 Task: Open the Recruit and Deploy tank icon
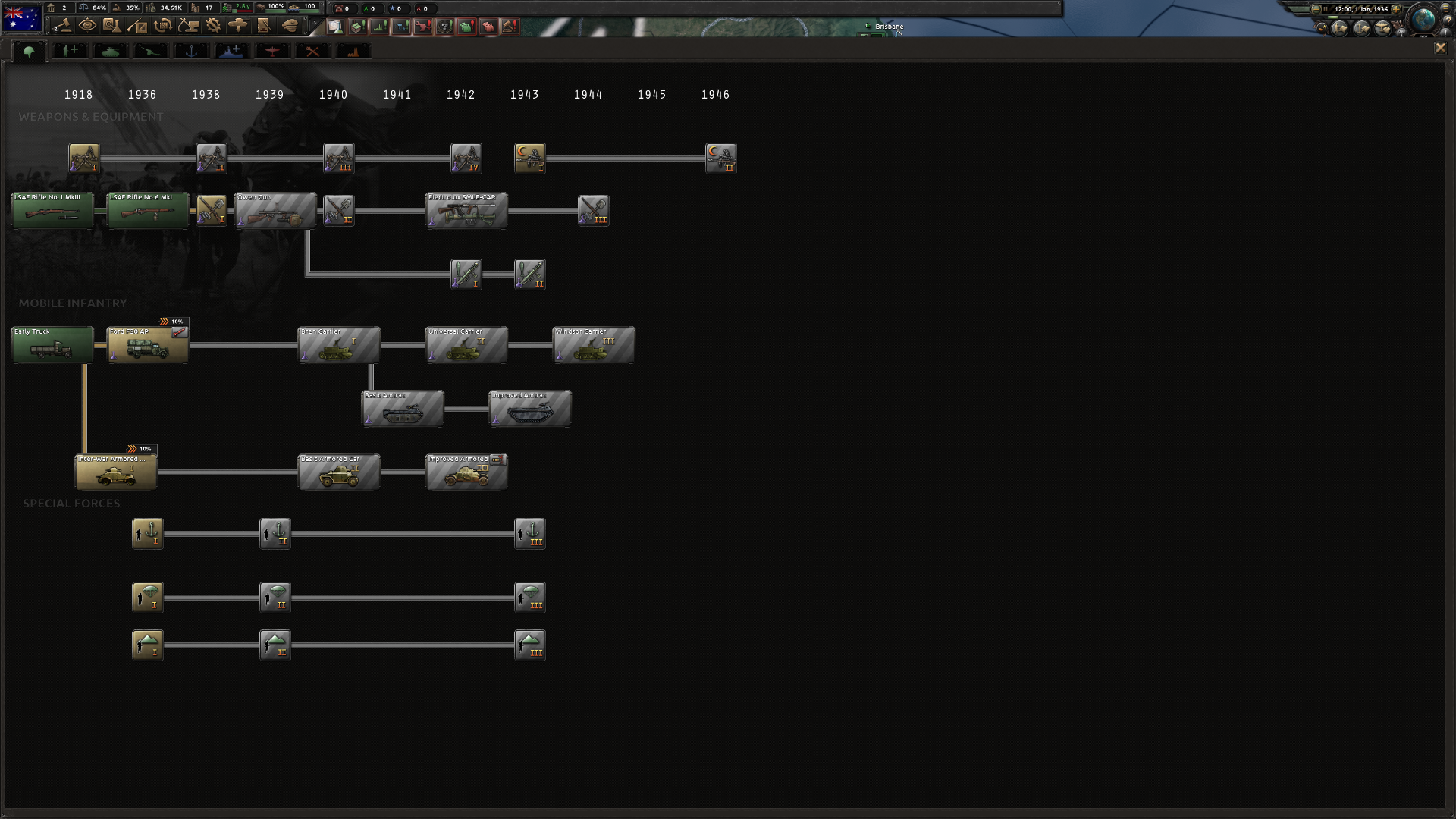(x=239, y=26)
